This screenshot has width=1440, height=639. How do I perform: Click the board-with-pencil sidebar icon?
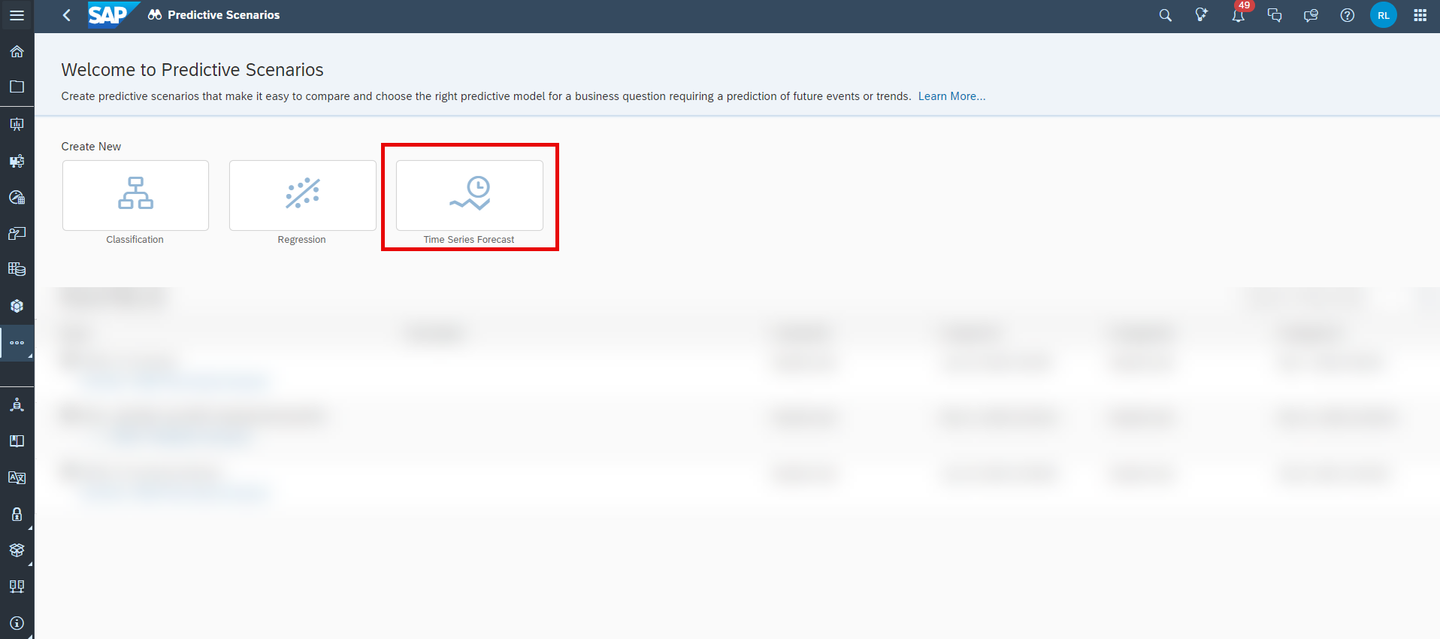click(17, 233)
